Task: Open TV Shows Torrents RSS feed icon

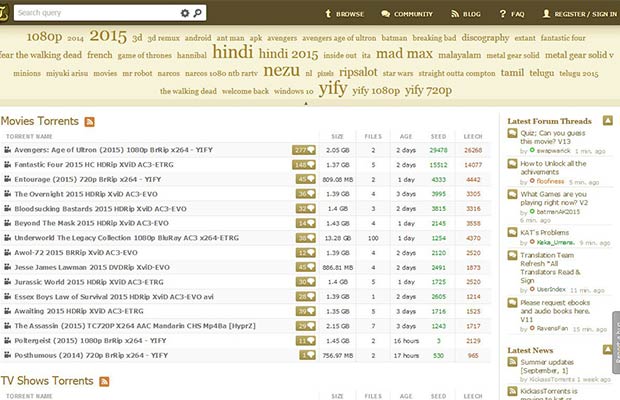Action: coord(103,381)
